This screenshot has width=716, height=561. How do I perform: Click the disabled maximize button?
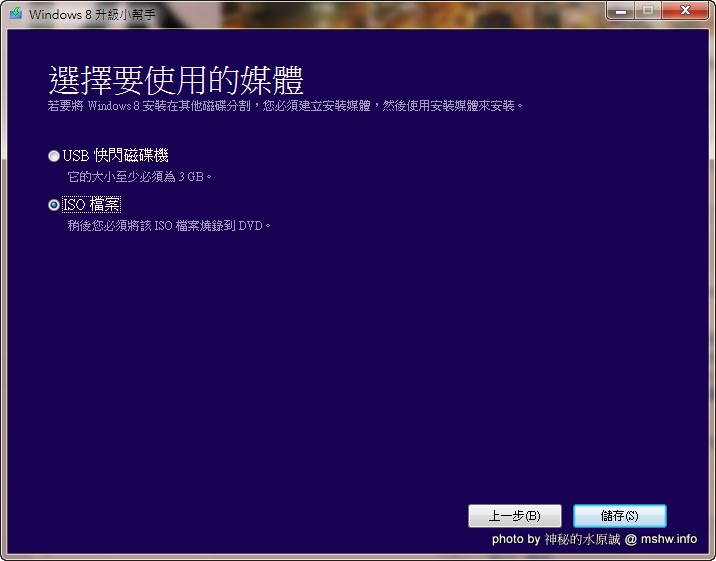tap(648, 10)
